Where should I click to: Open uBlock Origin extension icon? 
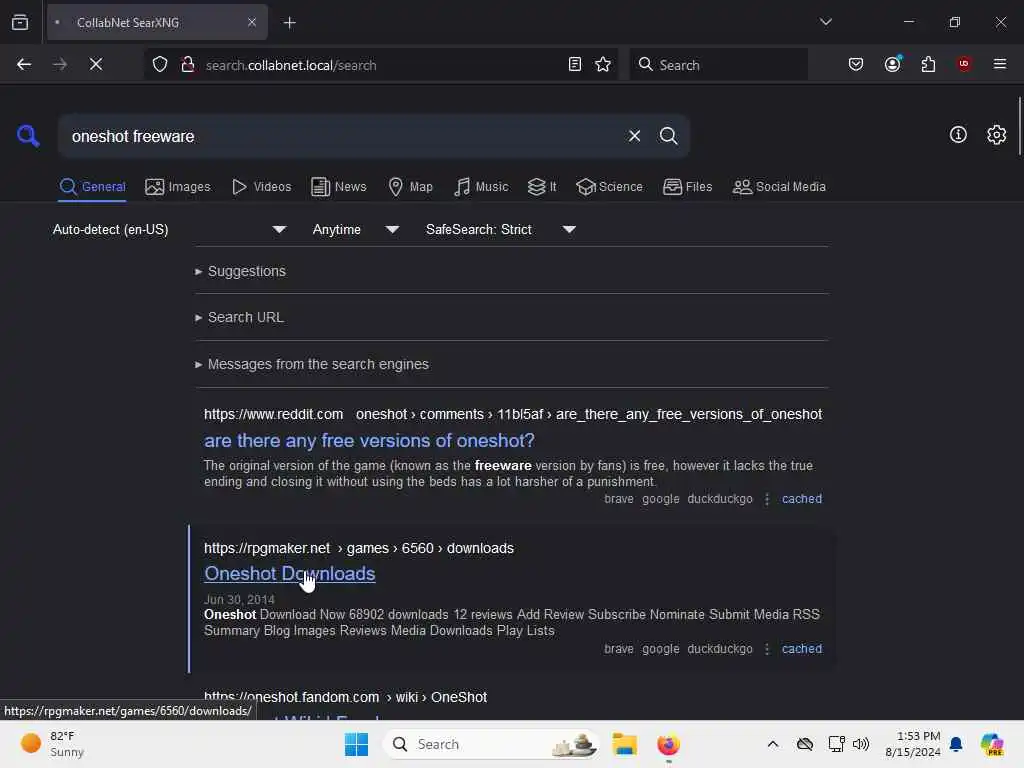(x=964, y=64)
